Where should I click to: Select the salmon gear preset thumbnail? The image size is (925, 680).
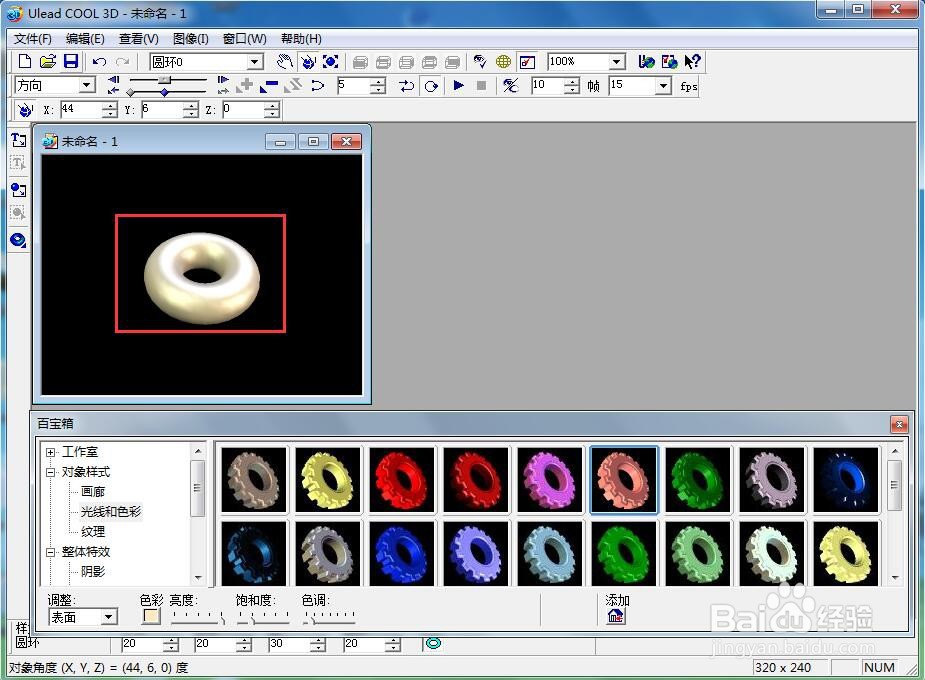624,479
